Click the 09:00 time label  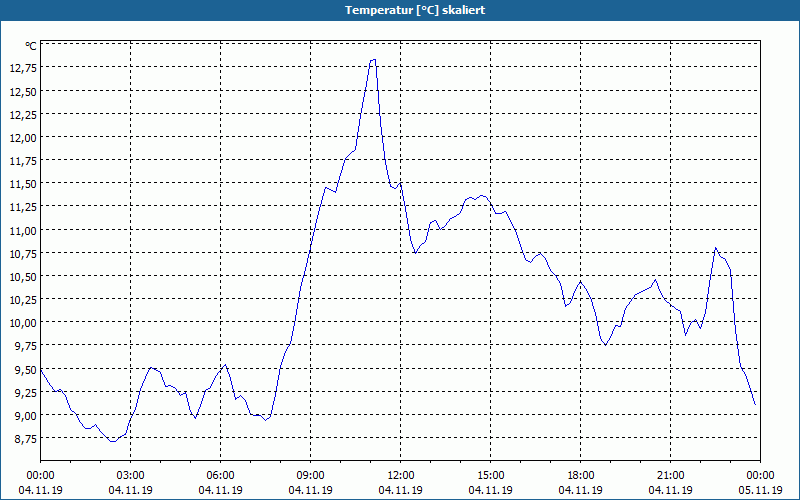[x=310, y=476]
